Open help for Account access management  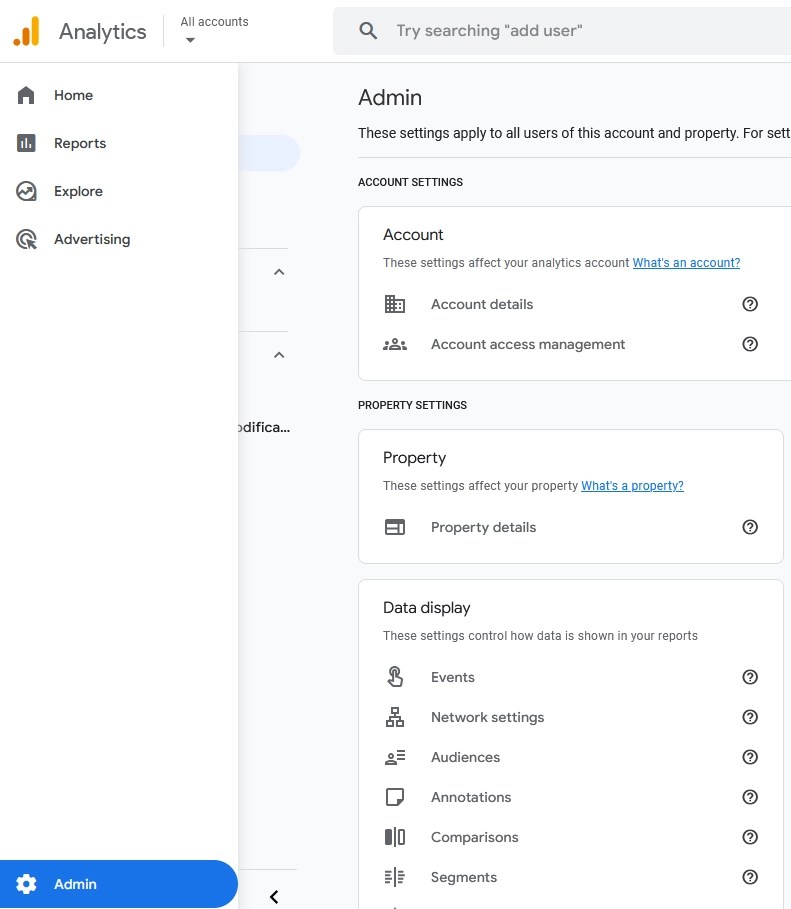click(x=750, y=344)
